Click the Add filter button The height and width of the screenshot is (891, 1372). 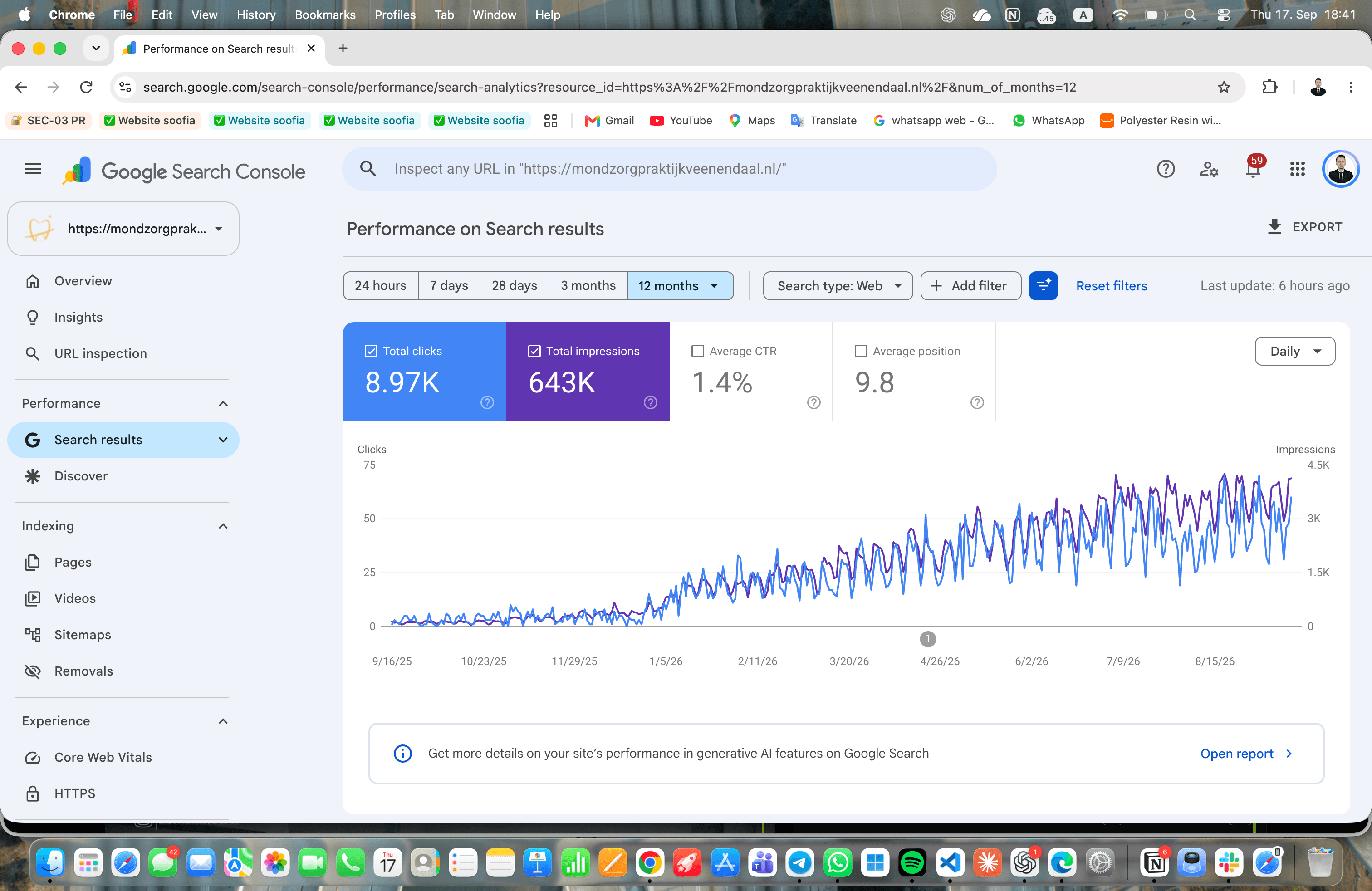(x=970, y=286)
